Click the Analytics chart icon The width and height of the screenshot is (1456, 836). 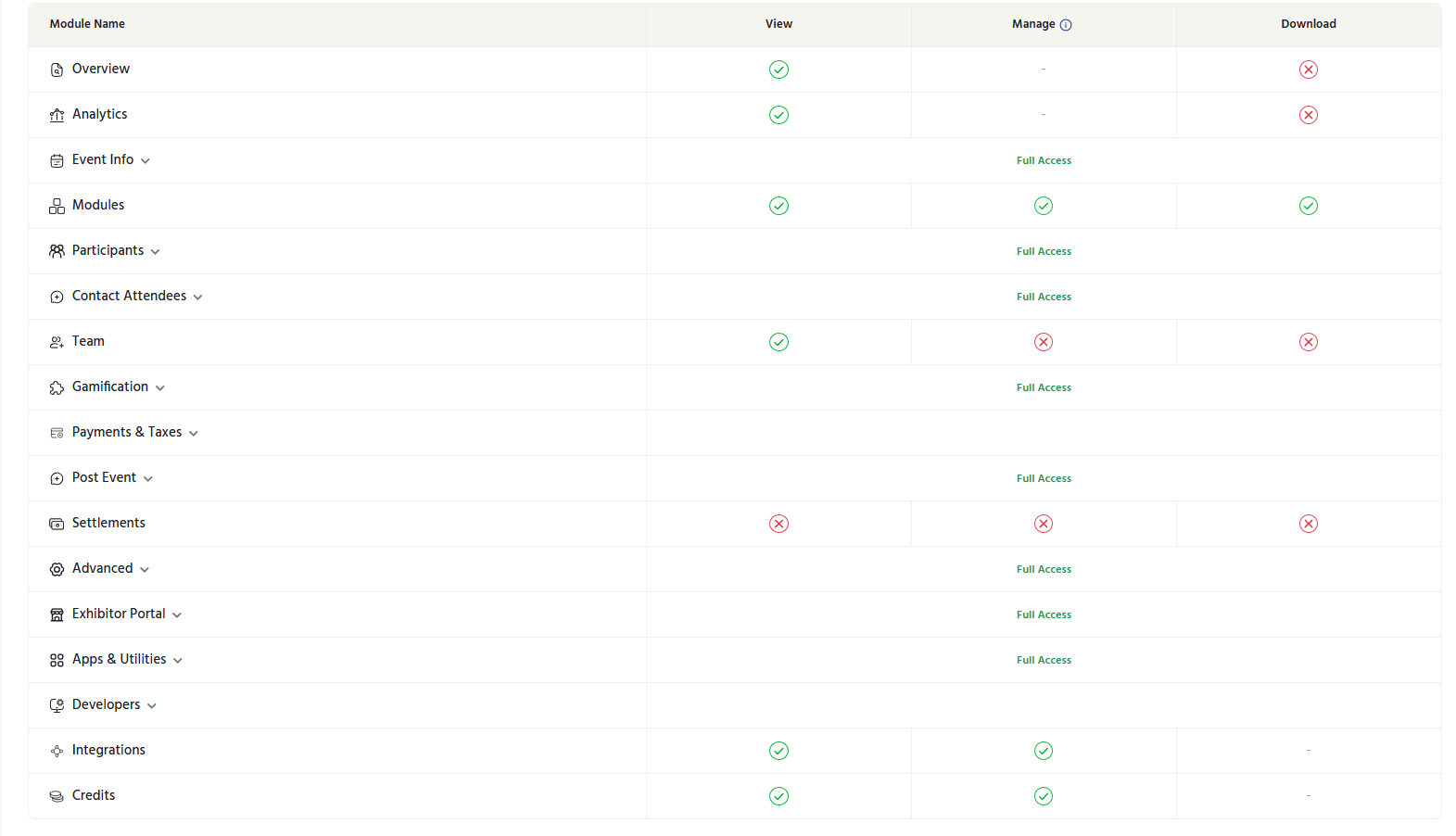[57, 115]
